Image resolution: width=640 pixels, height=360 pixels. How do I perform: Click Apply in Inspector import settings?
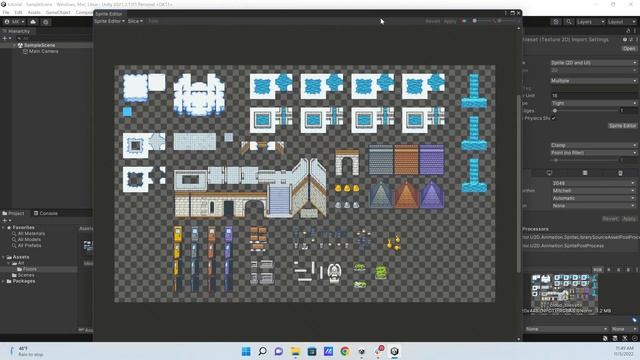tap(629, 219)
